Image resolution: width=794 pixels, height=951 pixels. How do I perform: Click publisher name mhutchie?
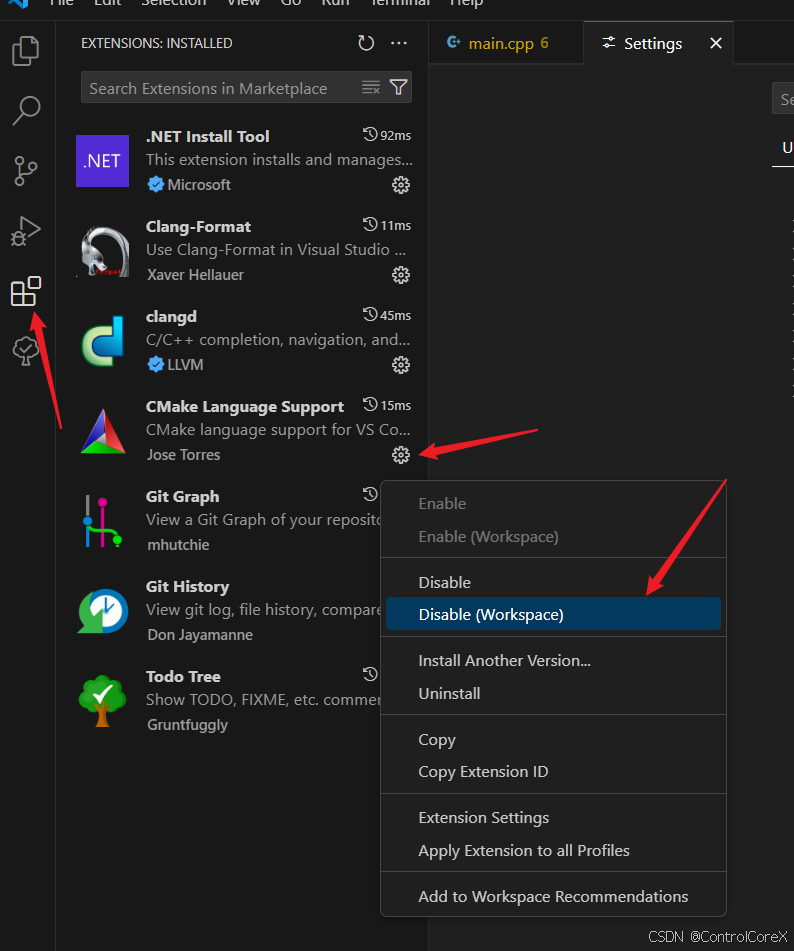(x=178, y=545)
